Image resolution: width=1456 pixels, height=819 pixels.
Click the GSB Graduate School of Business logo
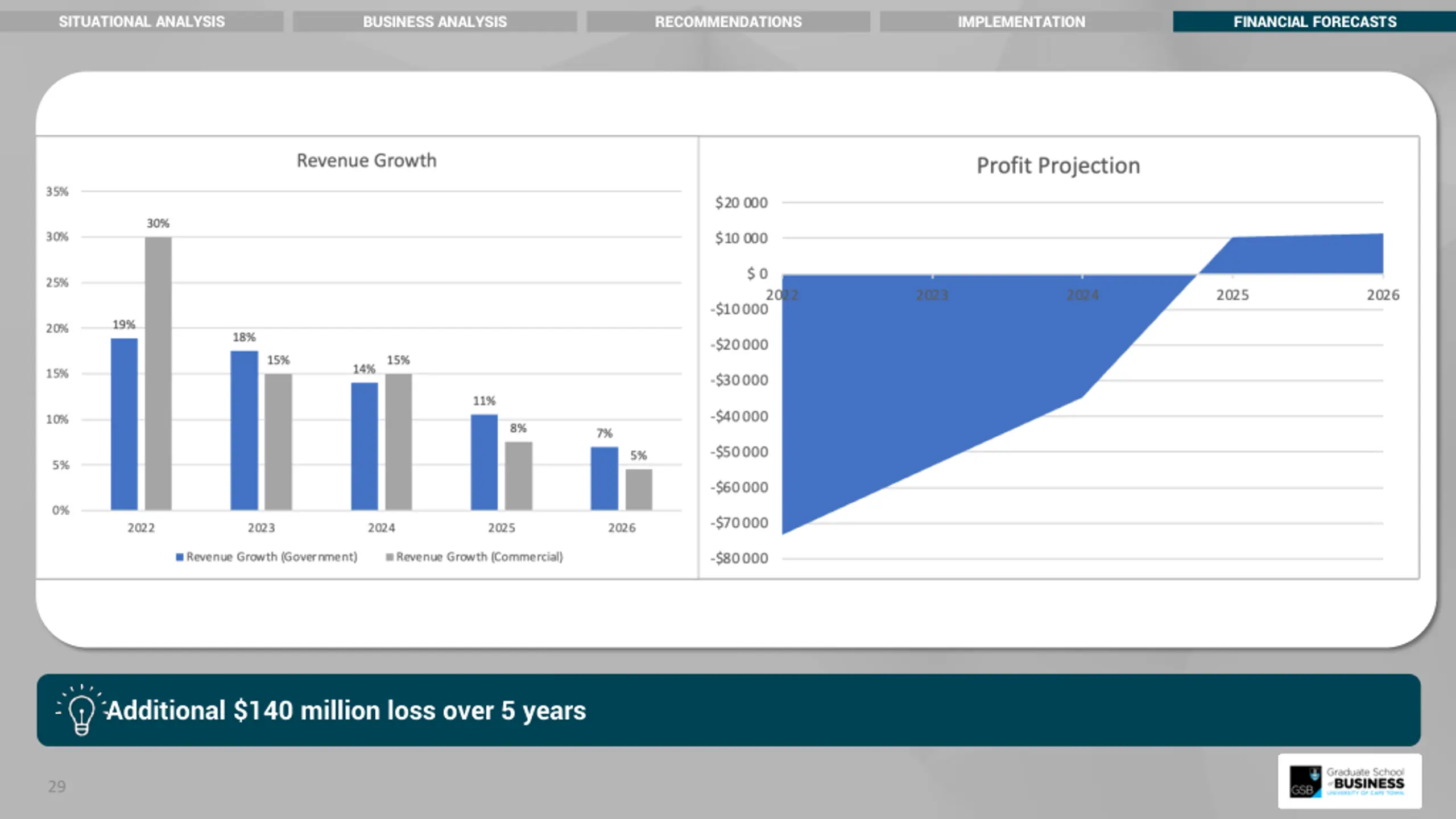(1349, 781)
